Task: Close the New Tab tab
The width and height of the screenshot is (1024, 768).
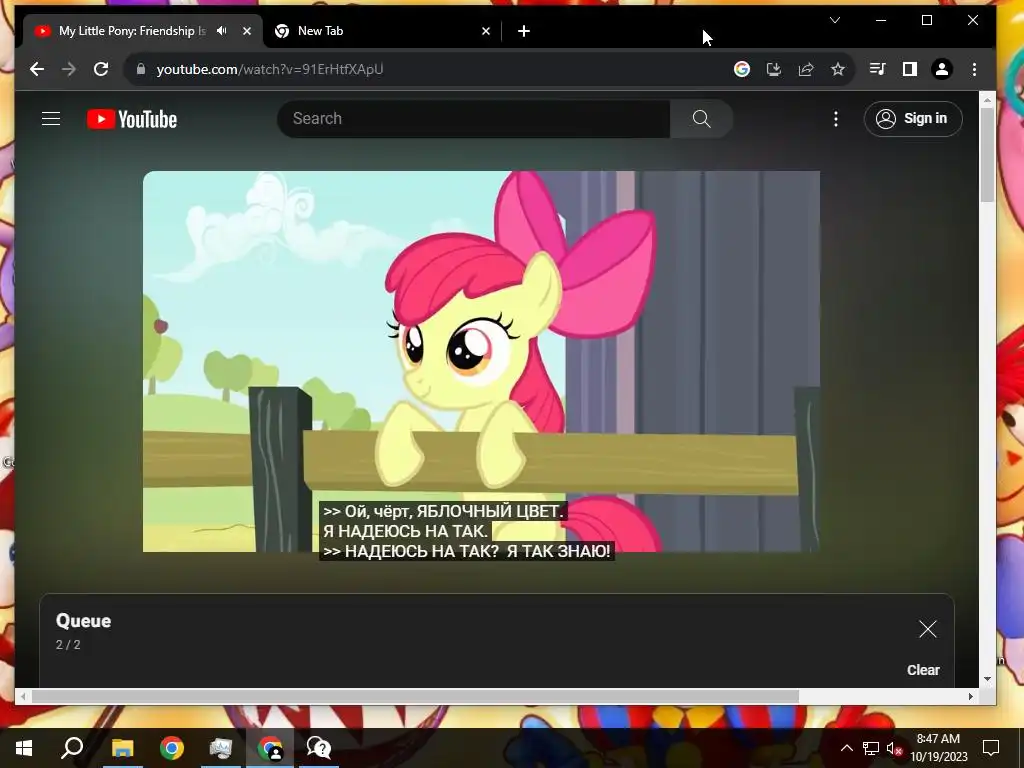Action: click(x=486, y=31)
